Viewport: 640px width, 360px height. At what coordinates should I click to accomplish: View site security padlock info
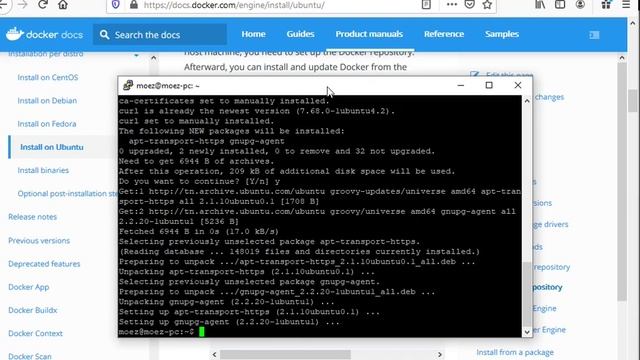133,5
